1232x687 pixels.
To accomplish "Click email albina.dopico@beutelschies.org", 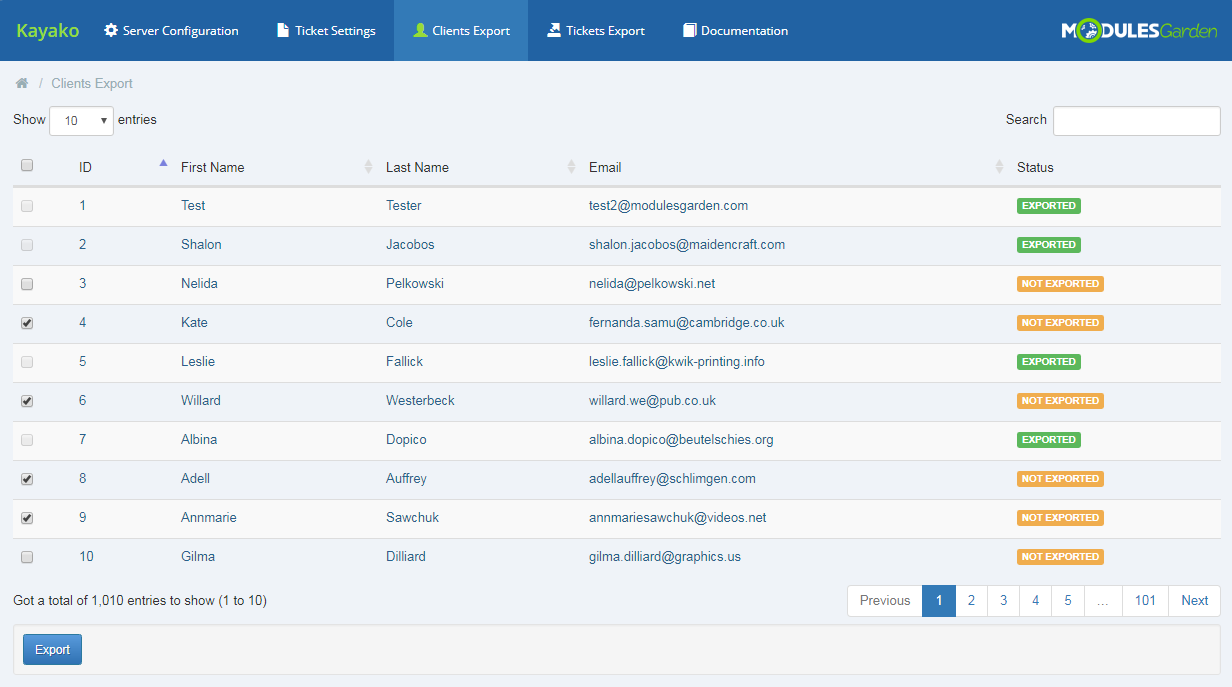I will 681,440.
